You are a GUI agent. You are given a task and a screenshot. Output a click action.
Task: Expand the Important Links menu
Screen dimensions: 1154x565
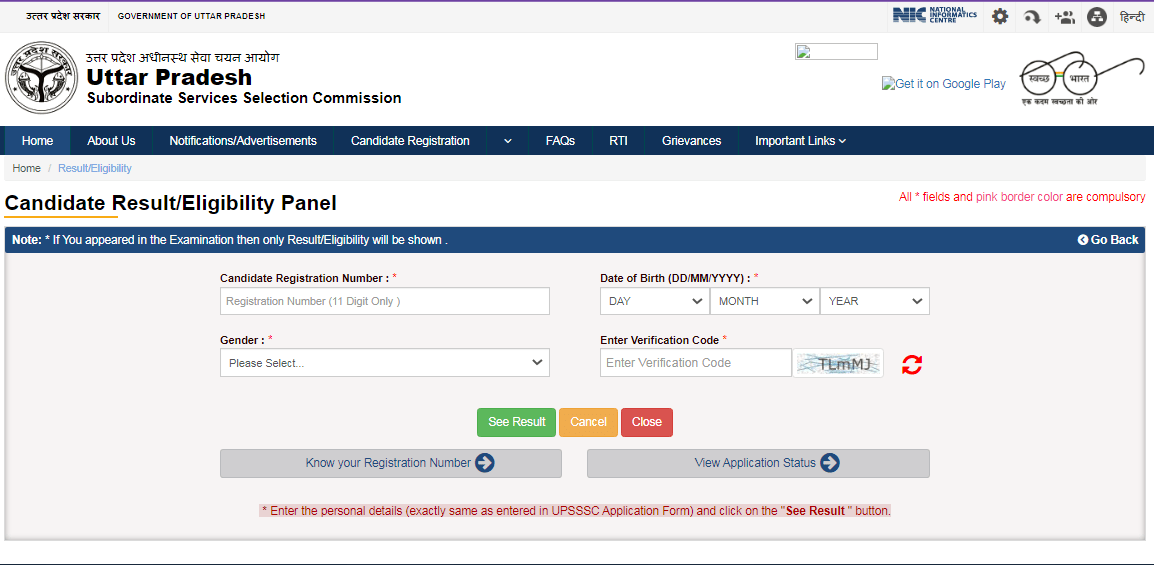click(800, 141)
